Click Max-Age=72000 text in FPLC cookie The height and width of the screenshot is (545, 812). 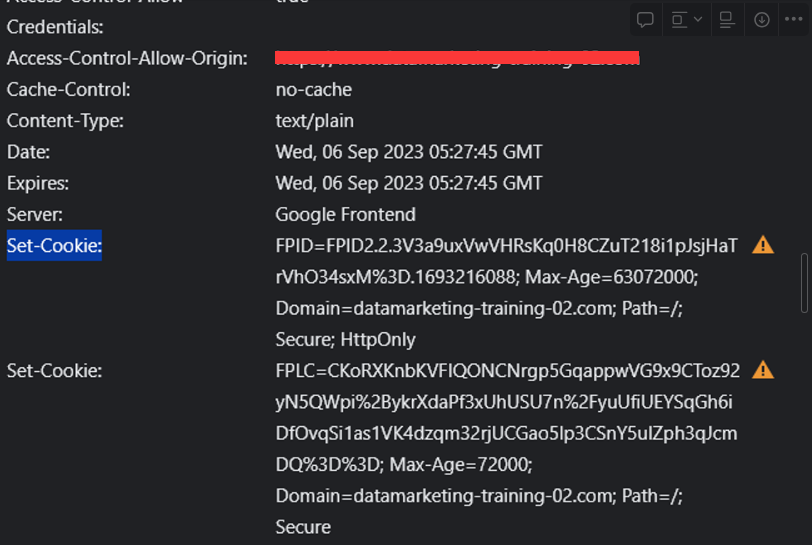(460, 464)
